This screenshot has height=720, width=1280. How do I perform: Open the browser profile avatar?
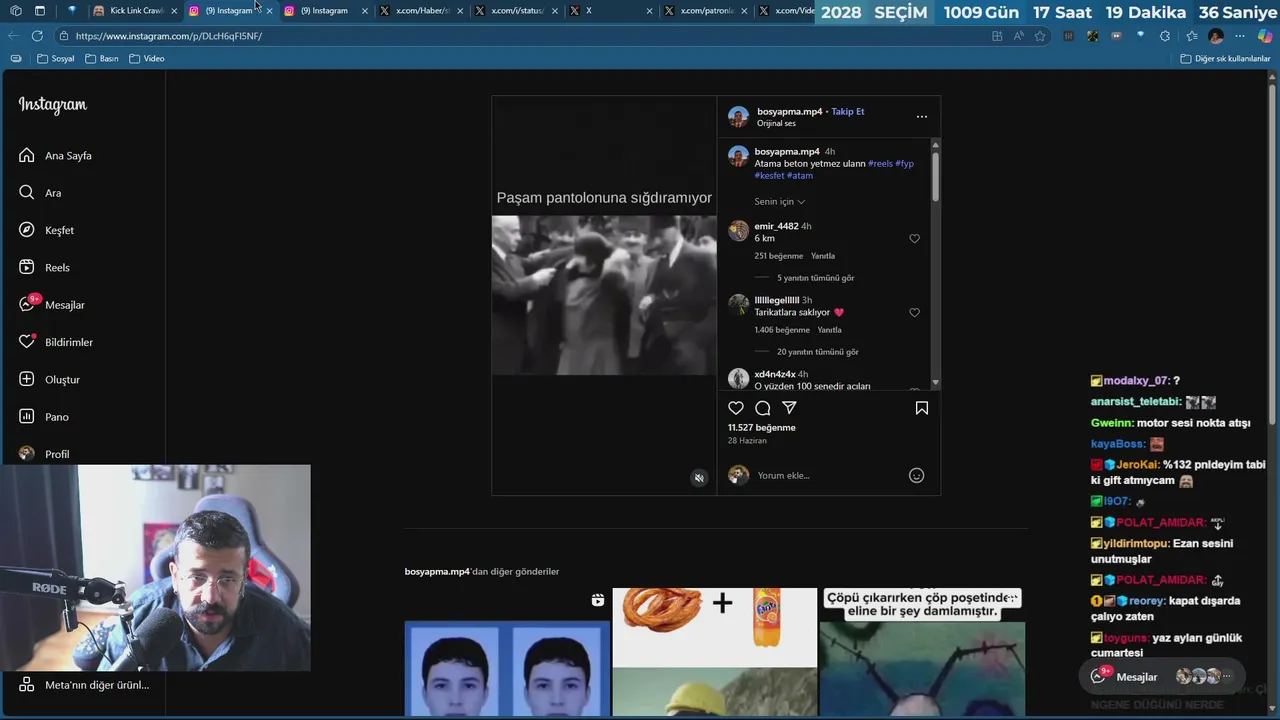pos(1216,36)
